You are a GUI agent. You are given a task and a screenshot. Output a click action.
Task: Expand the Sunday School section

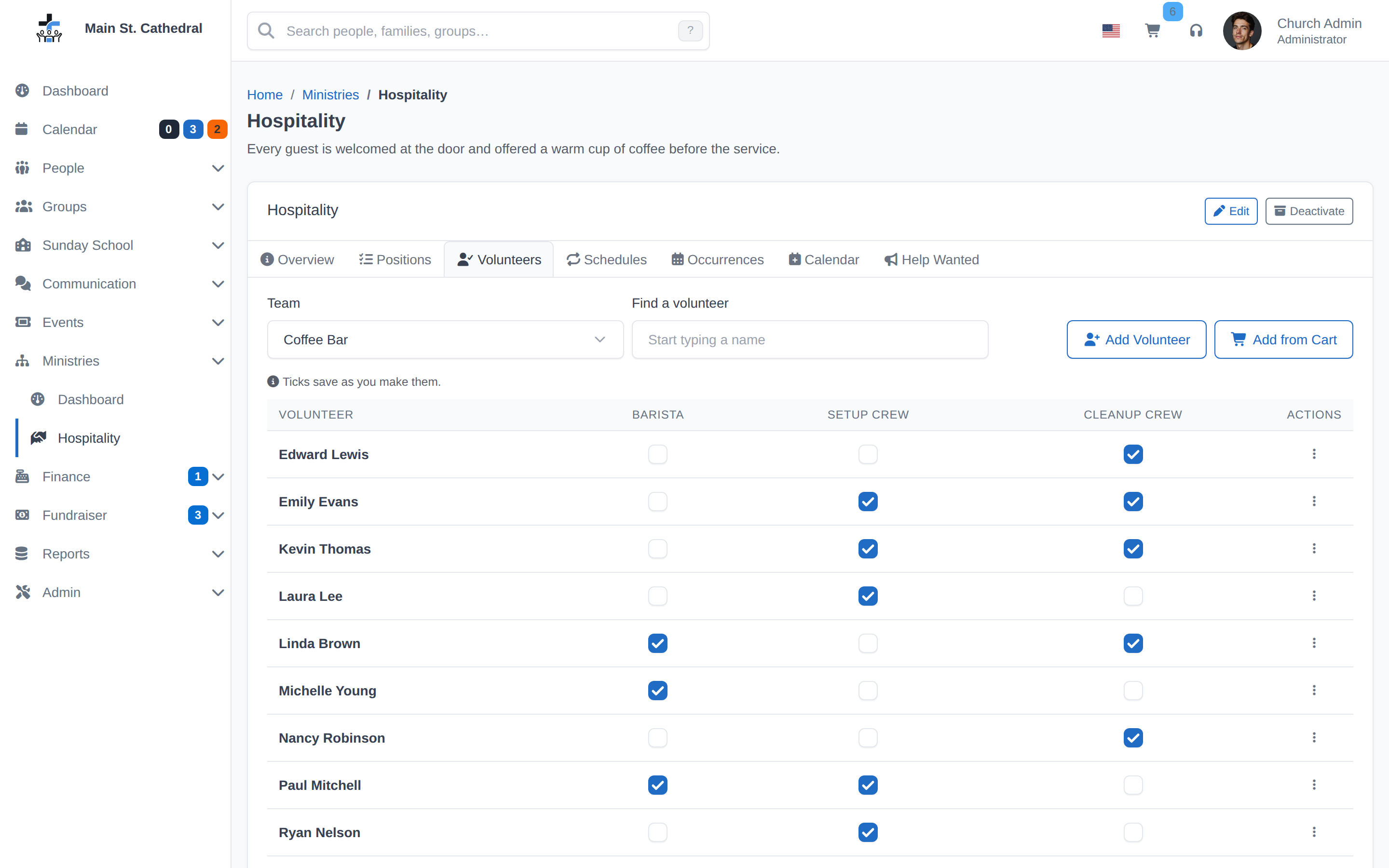coord(218,245)
